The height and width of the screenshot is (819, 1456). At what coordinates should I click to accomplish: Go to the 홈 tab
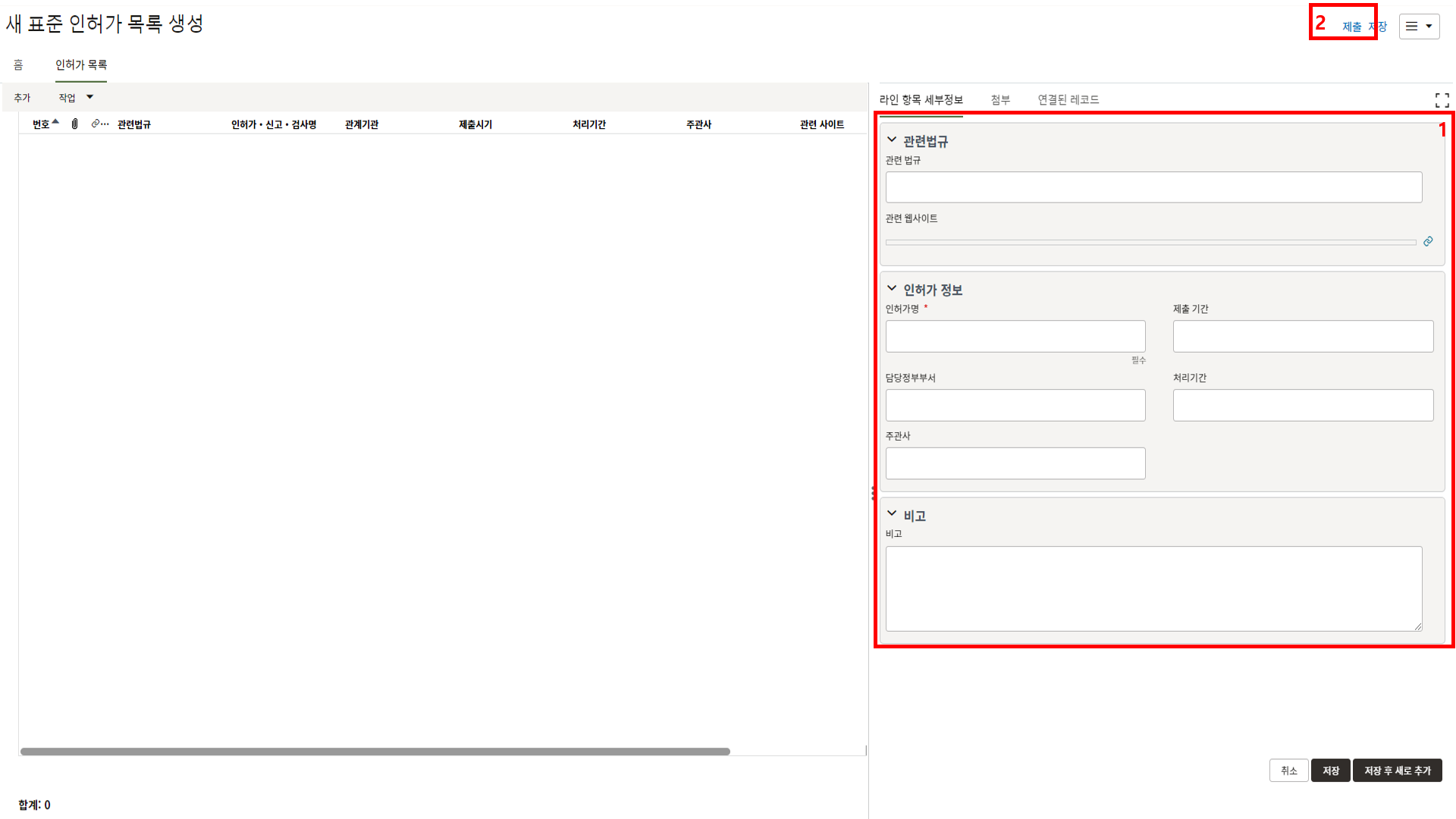(18, 65)
